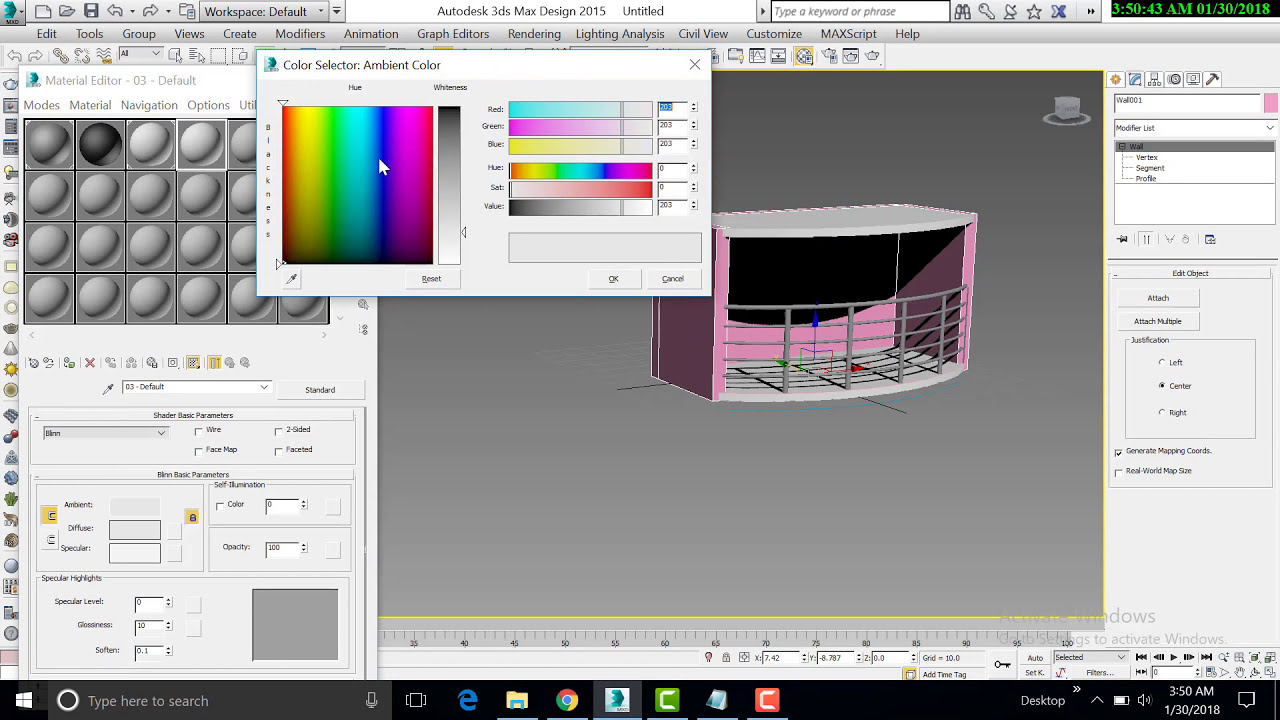
Task: Open the Modifier List dropdown
Action: (1195, 128)
